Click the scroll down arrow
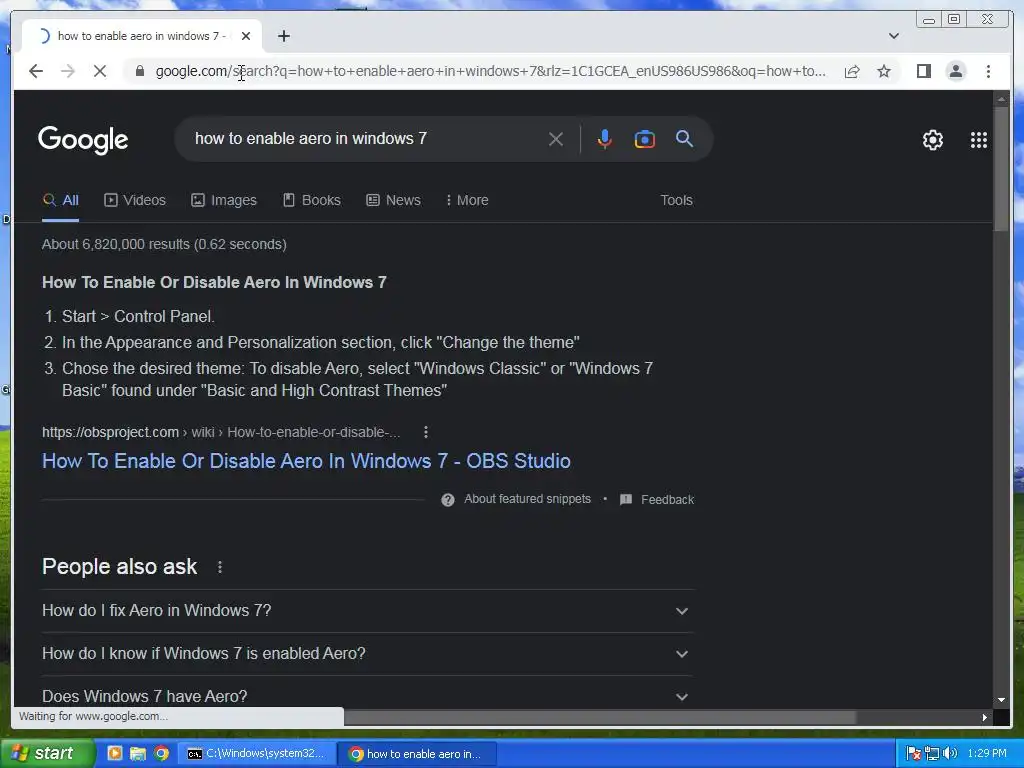This screenshot has height=768, width=1024. pos(1000,700)
